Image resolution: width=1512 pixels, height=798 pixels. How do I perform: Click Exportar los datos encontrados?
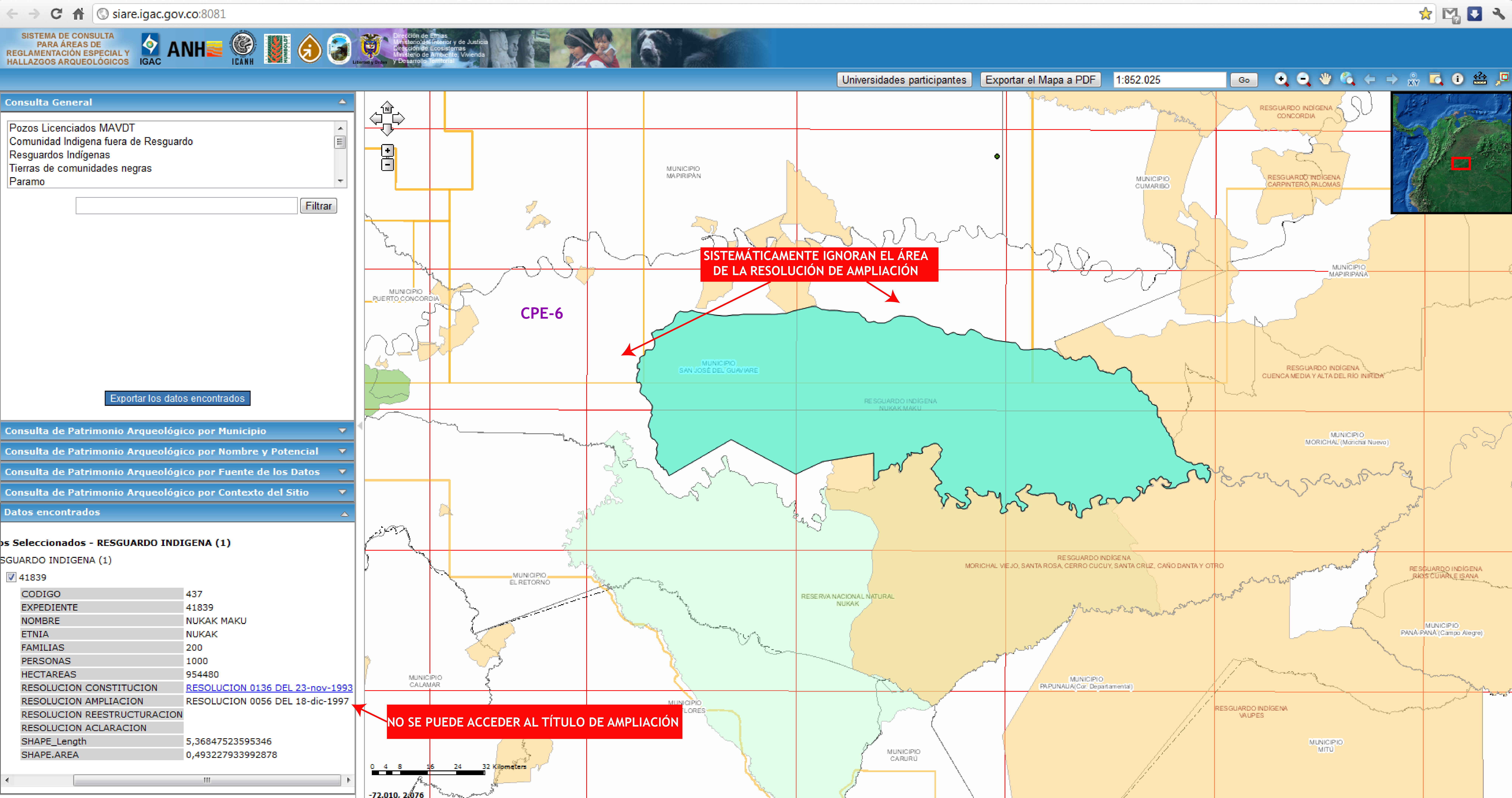tap(177, 398)
